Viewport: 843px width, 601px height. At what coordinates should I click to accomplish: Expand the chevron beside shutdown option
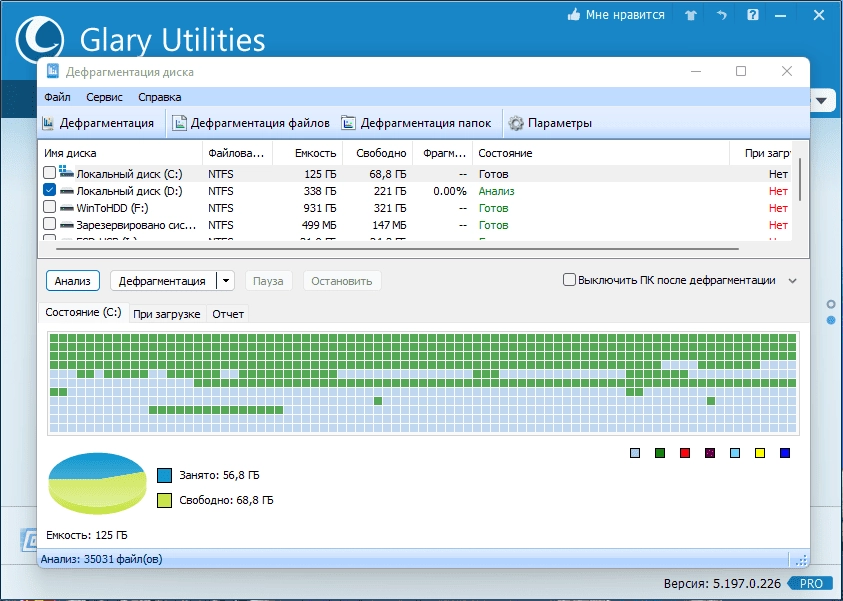(792, 281)
